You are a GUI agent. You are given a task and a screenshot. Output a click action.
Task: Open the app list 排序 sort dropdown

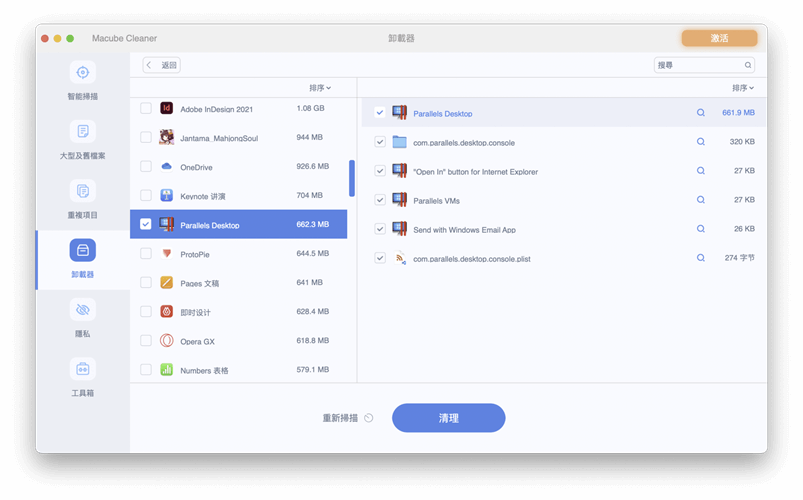[x=320, y=88]
